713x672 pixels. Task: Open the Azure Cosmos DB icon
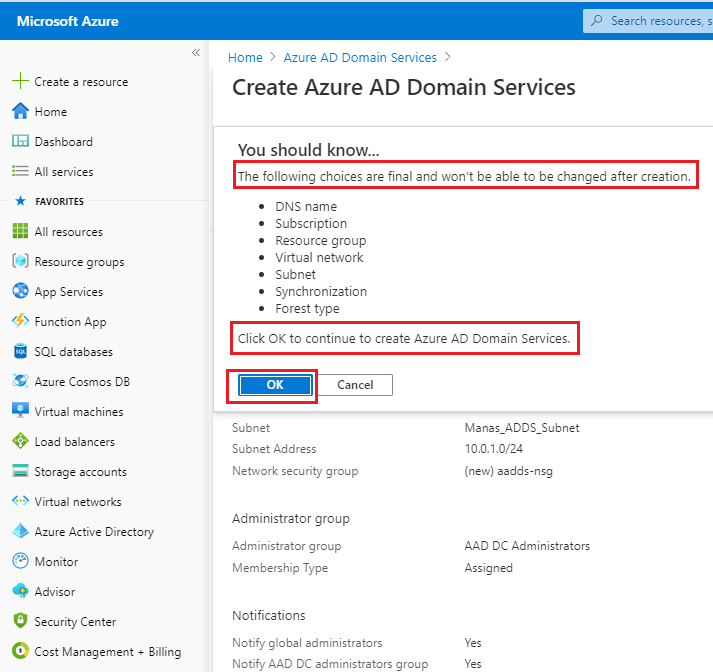tap(20, 382)
